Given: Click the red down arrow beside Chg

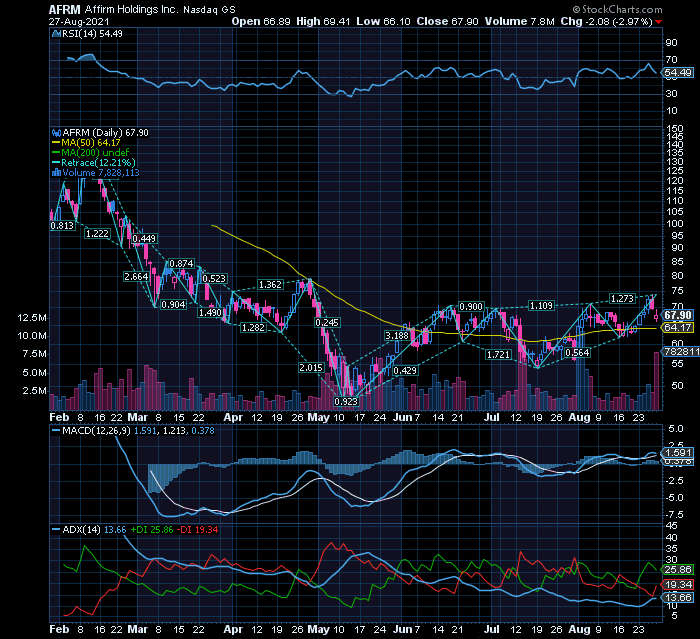Looking at the screenshot, I should tap(658, 22).
